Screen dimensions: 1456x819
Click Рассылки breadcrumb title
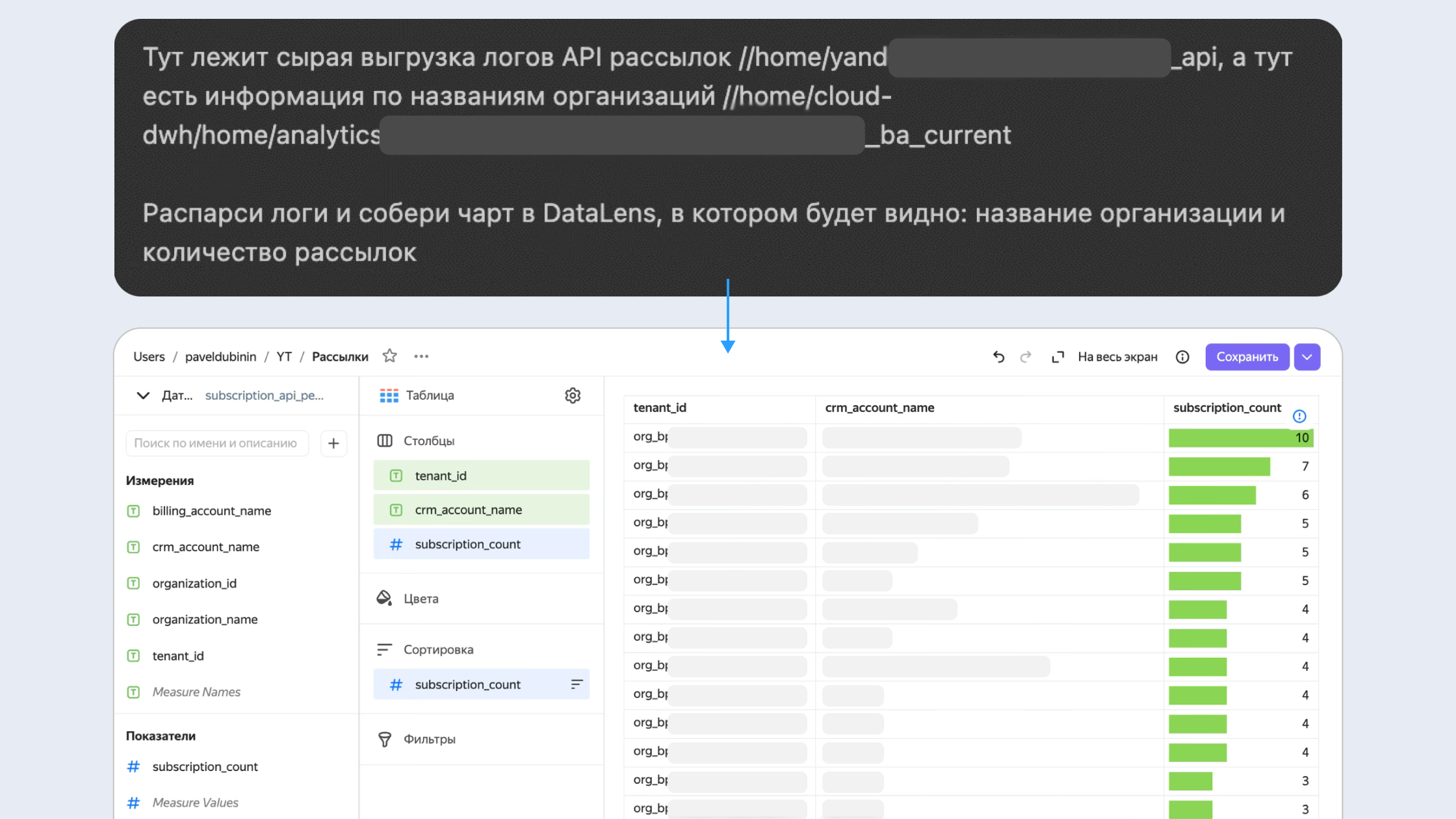pyautogui.click(x=340, y=357)
